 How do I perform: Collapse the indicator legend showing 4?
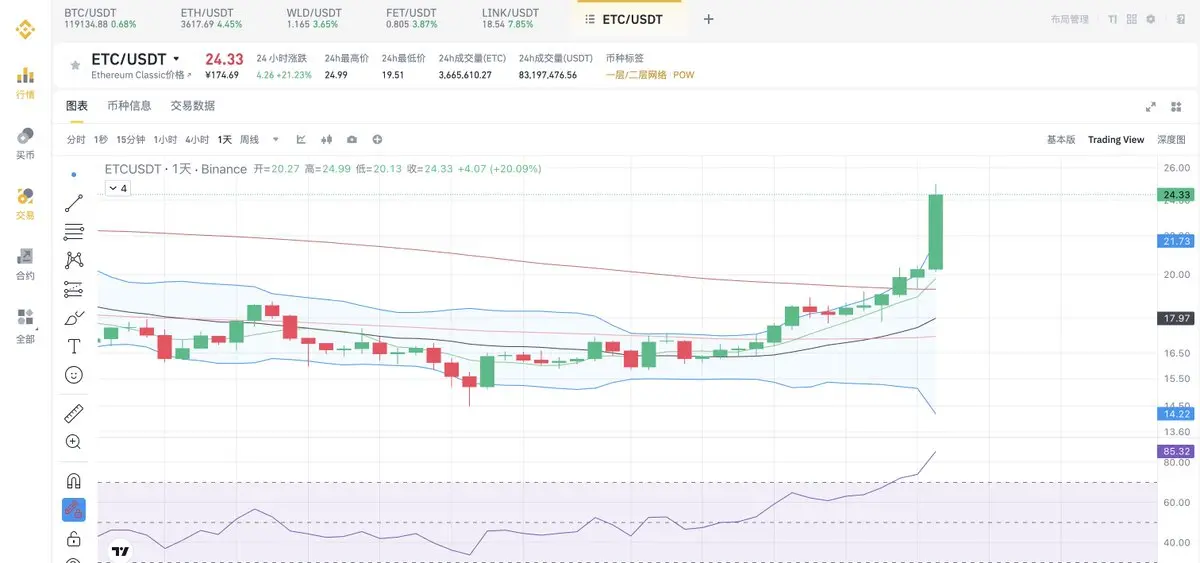[118, 188]
